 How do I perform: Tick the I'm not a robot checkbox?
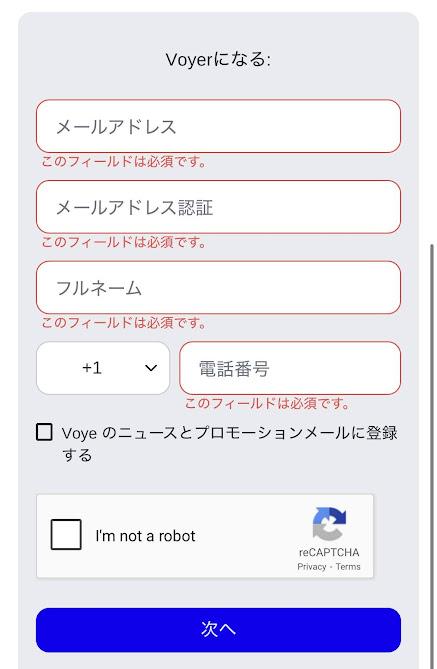point(66,534)
